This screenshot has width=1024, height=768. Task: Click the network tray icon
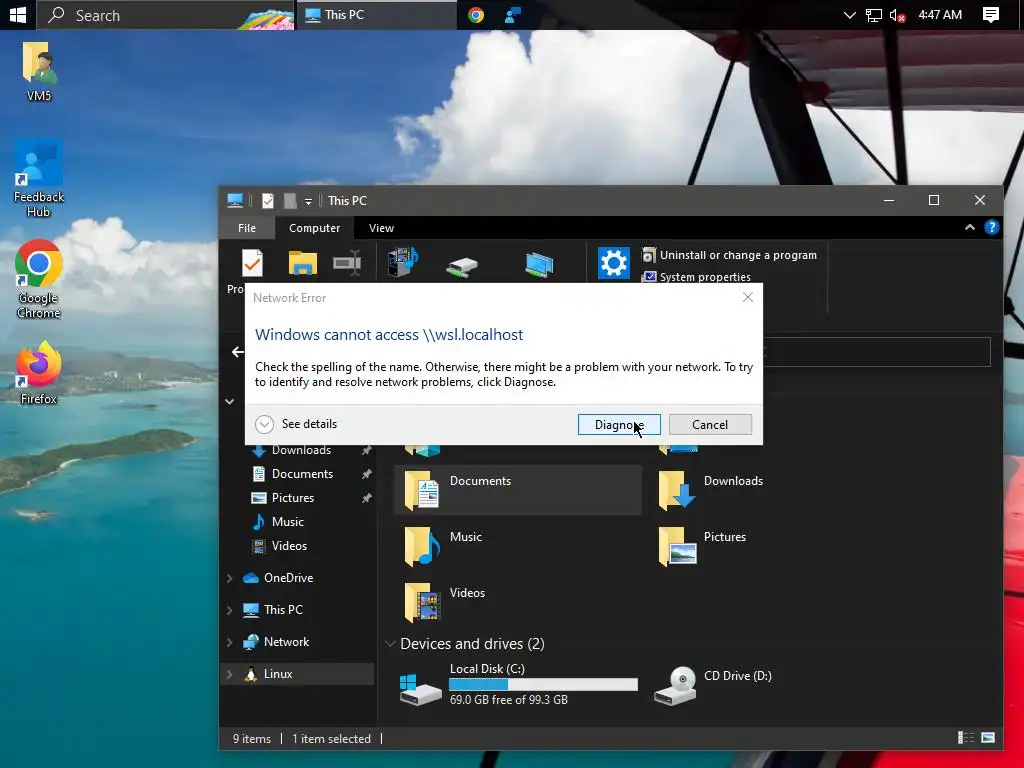coord(874,15)
